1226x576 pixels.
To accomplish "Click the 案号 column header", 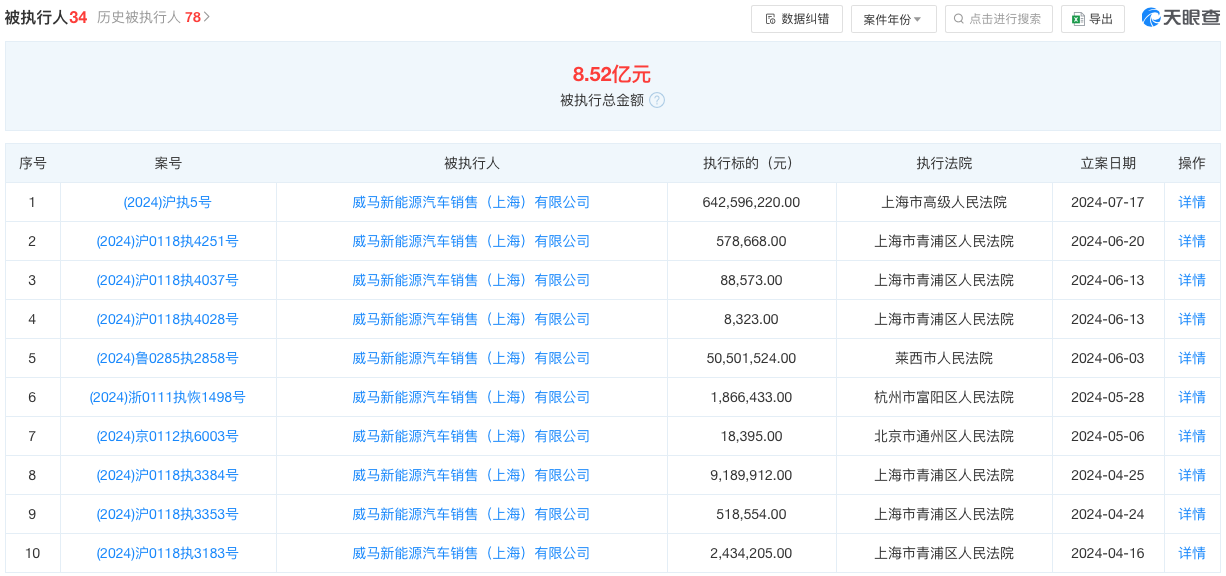I will click(168, 163).
